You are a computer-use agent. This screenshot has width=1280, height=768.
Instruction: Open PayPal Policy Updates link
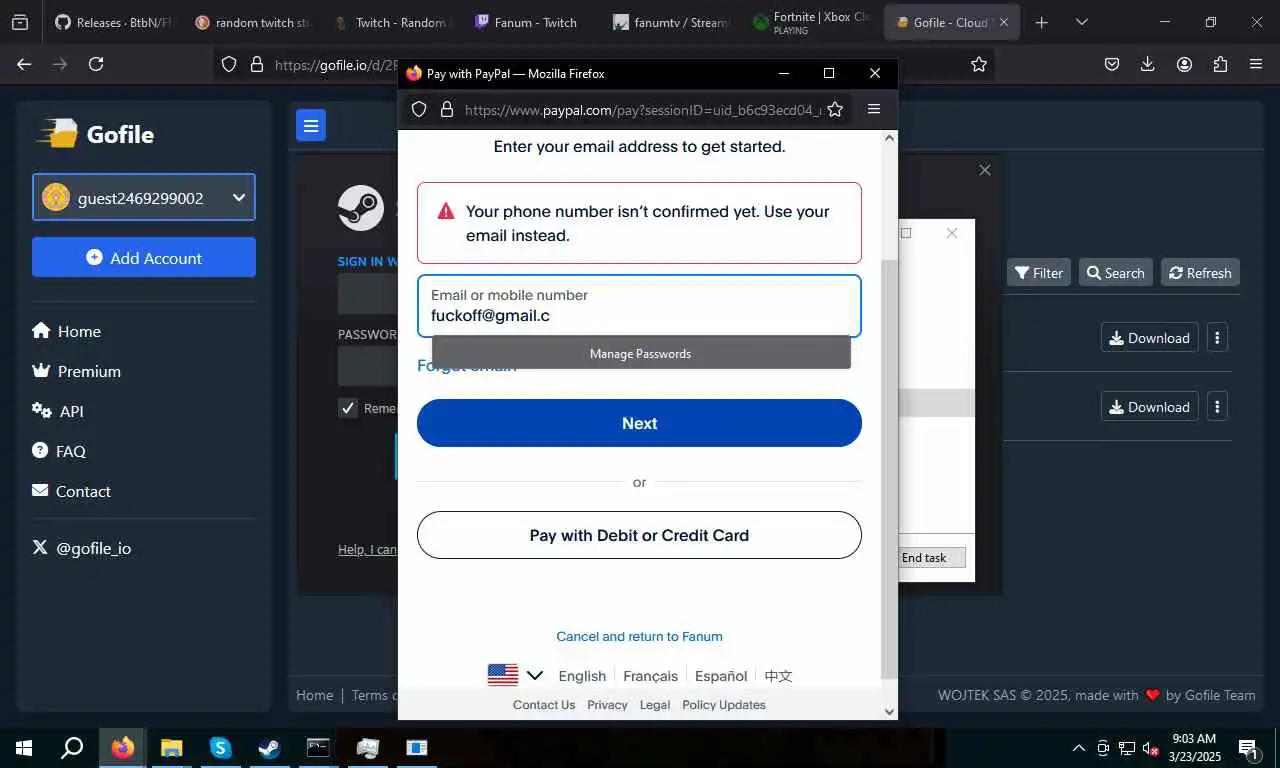coord(724,704)
